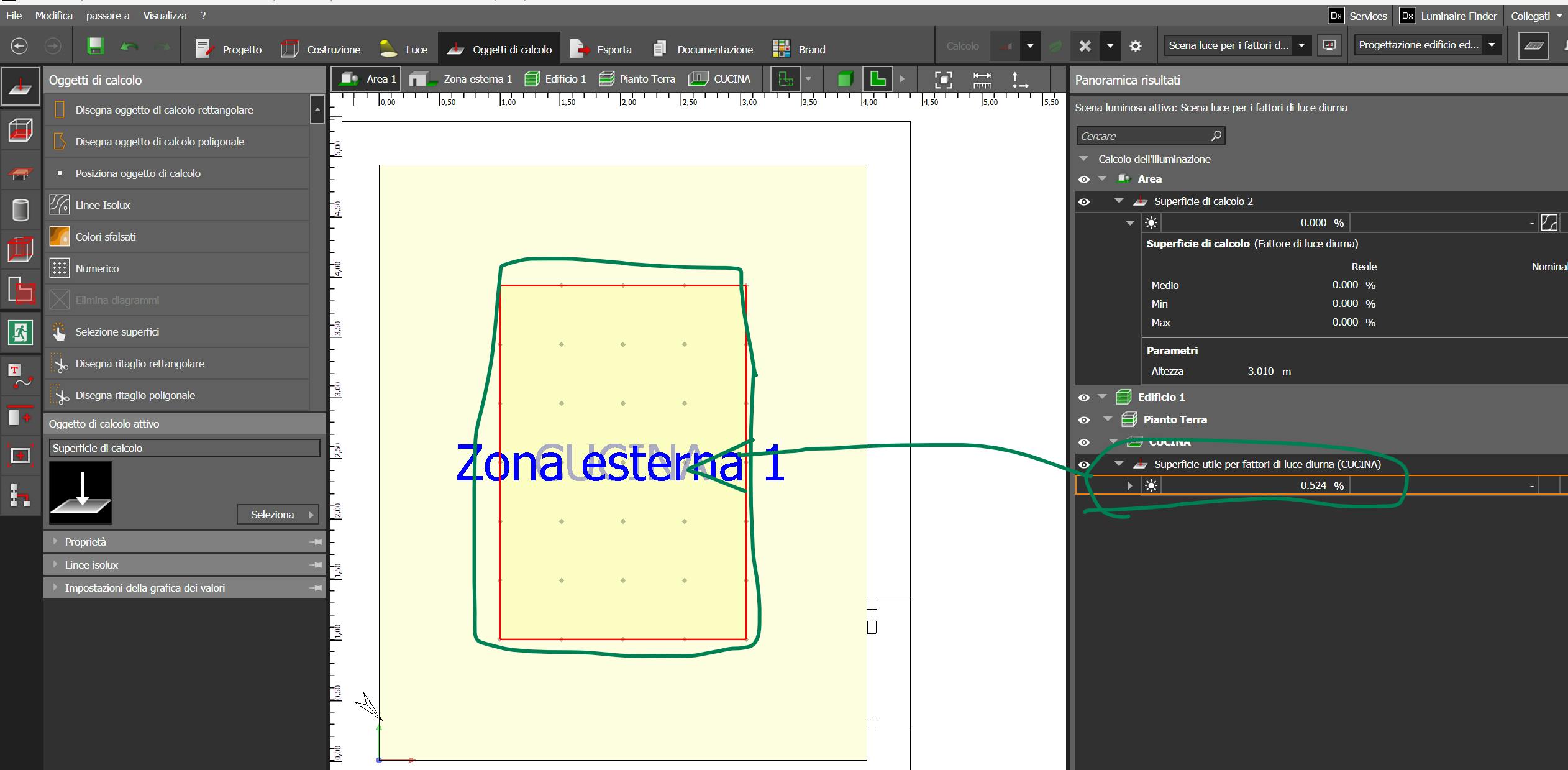Open the Modifica menu
This screenshot has width=1568, height=770.
point(53,16)
